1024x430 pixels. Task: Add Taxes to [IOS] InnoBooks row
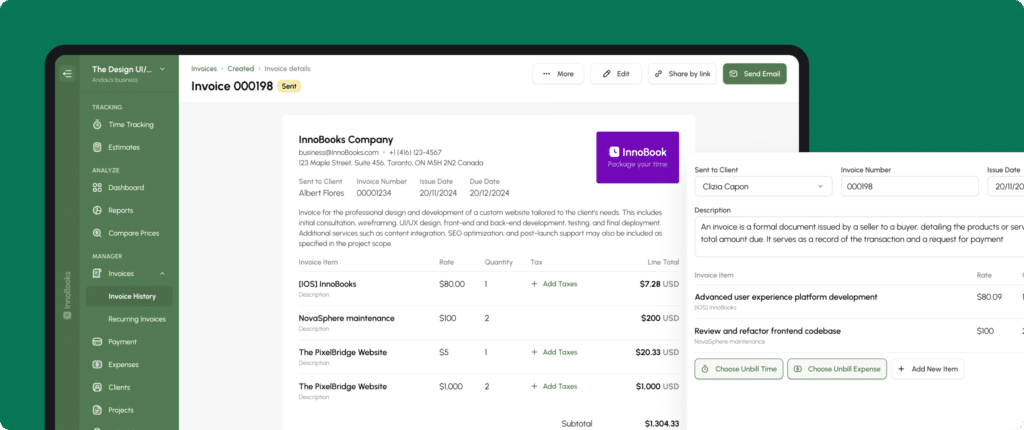(x=554, y=284)
